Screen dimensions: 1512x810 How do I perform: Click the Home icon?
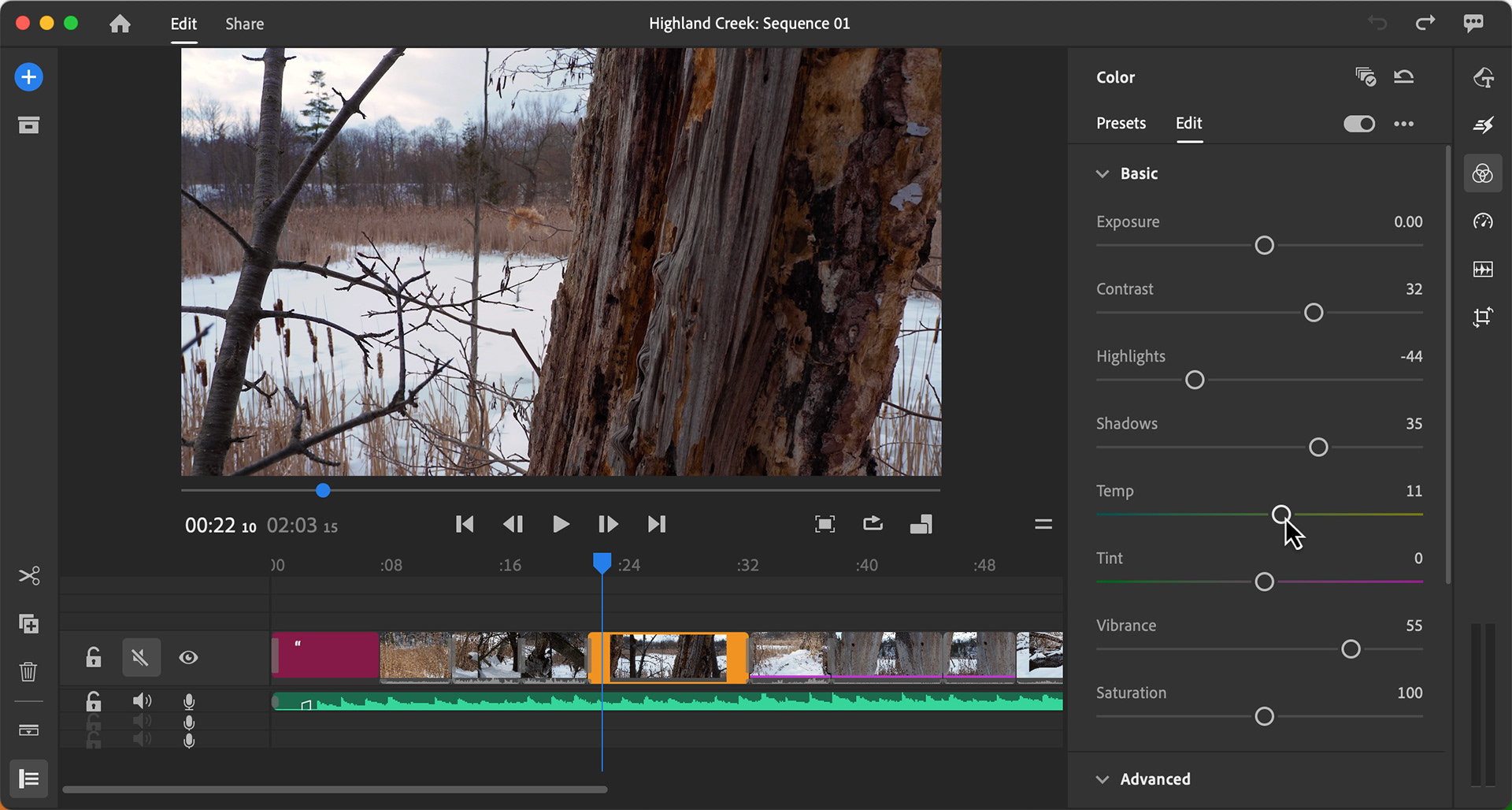120,24
